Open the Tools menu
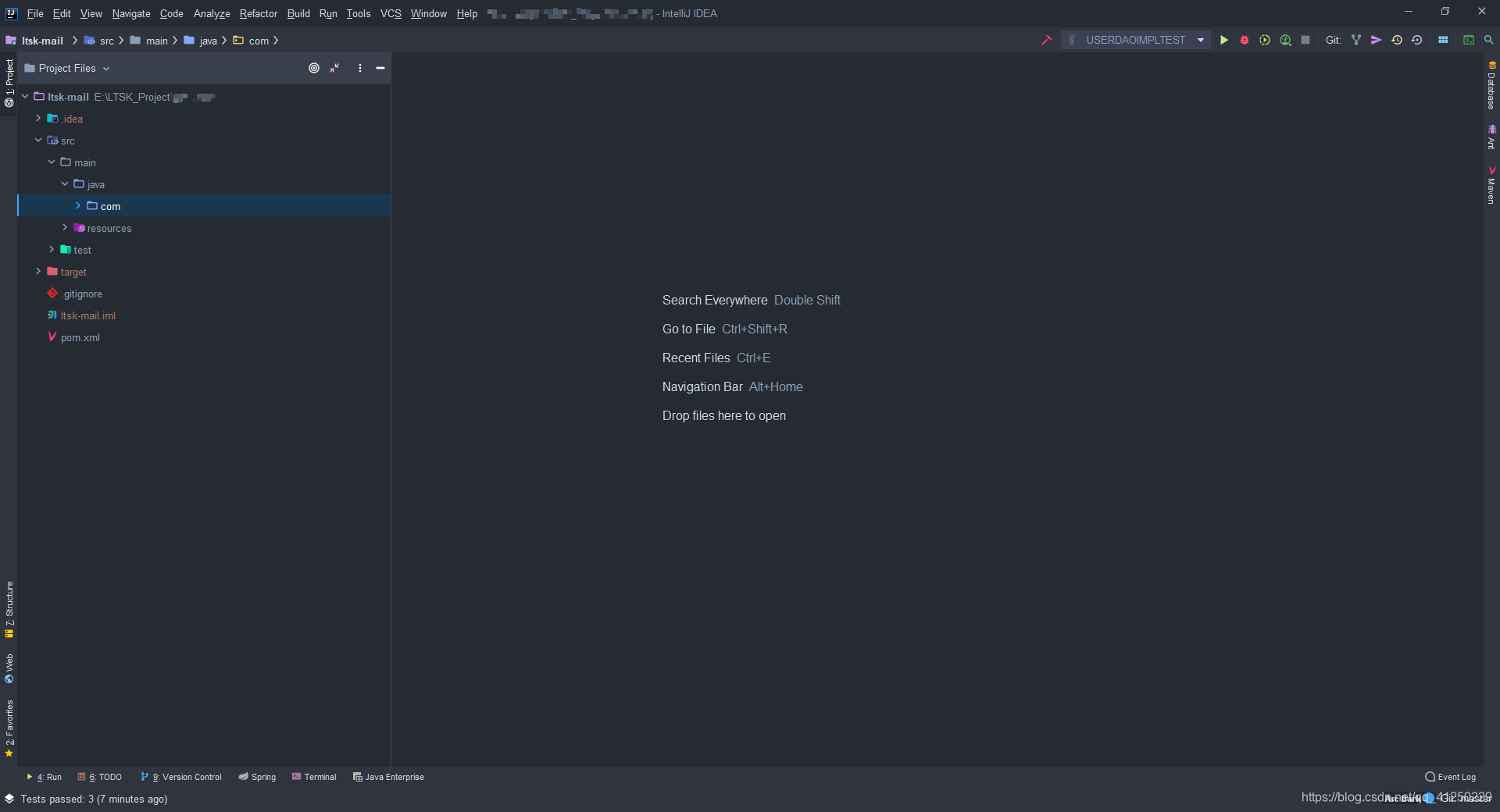Image resolution: width=1500 pixels, height=812 pixels. coord(359,13)
